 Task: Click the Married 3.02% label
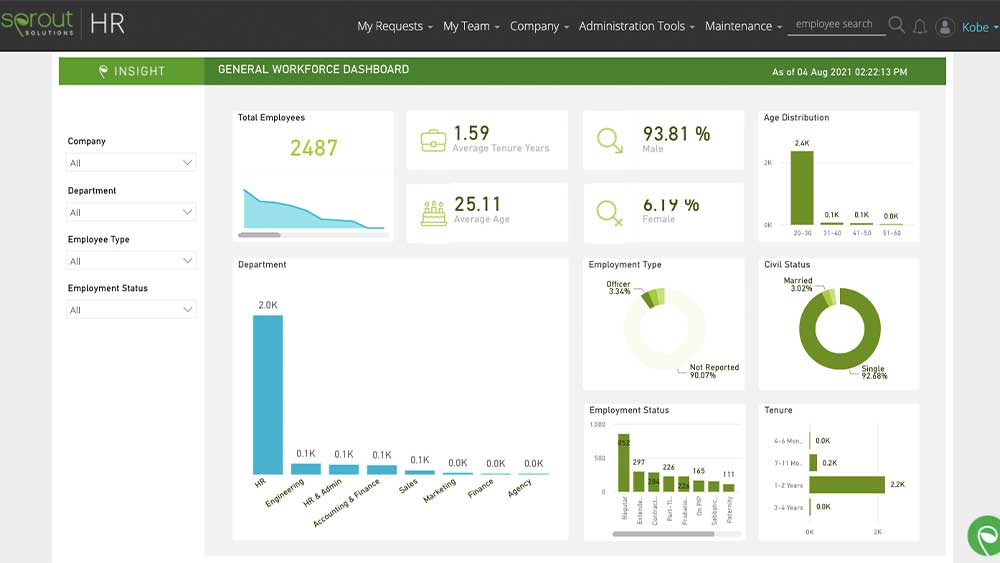pos(798,284)
